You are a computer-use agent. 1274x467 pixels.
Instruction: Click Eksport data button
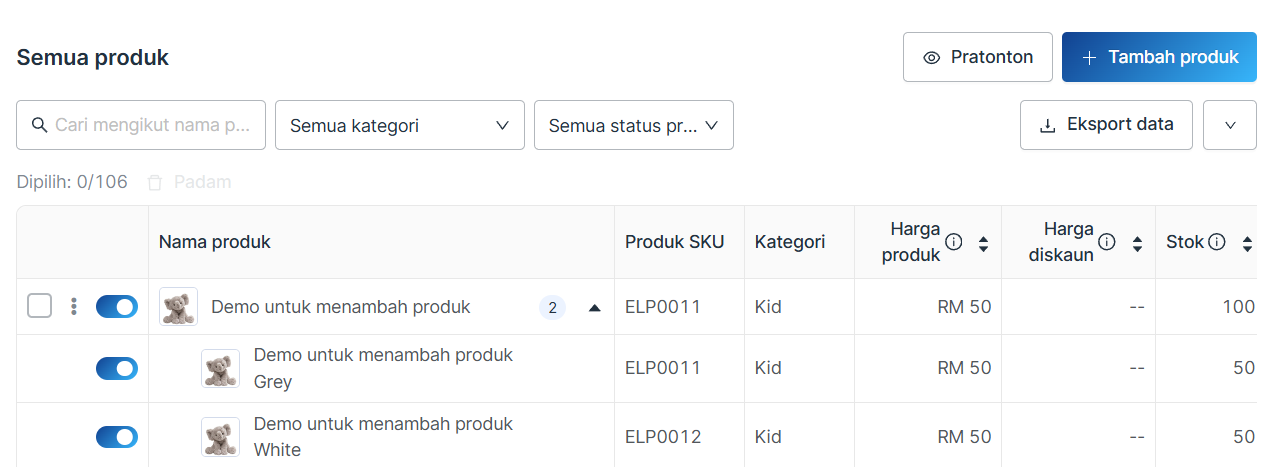(x=1106, y=125)
